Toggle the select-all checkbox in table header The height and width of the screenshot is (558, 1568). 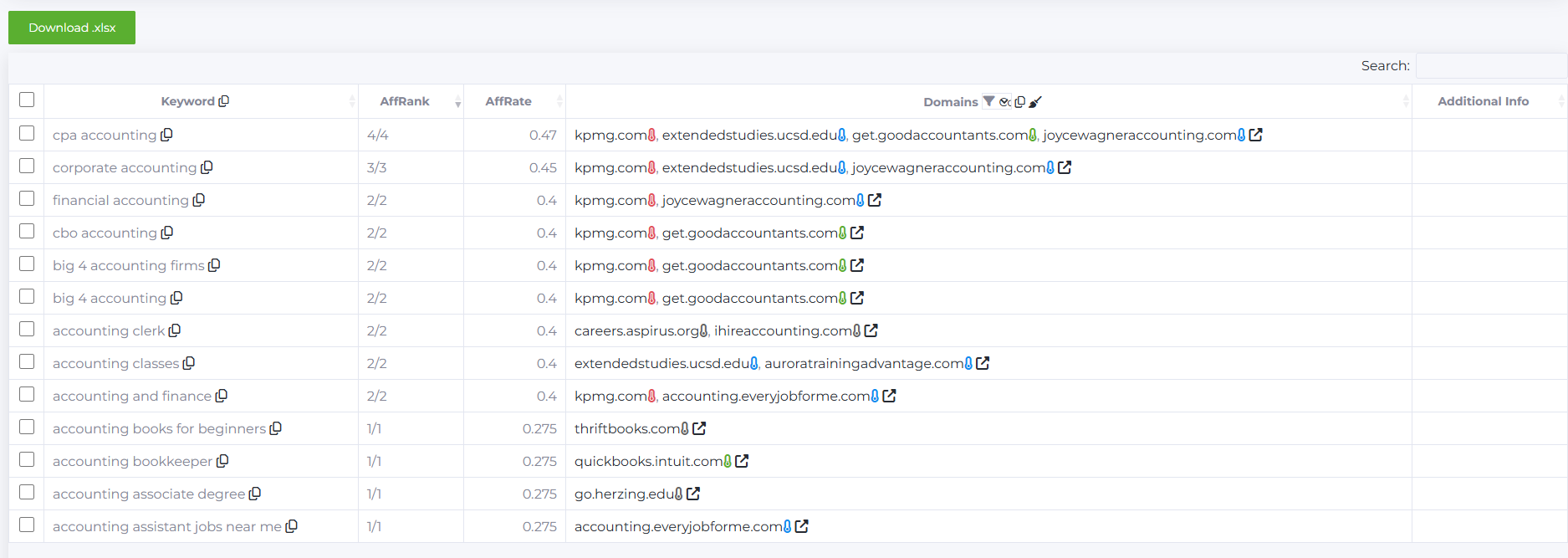(x=27, y=100)
